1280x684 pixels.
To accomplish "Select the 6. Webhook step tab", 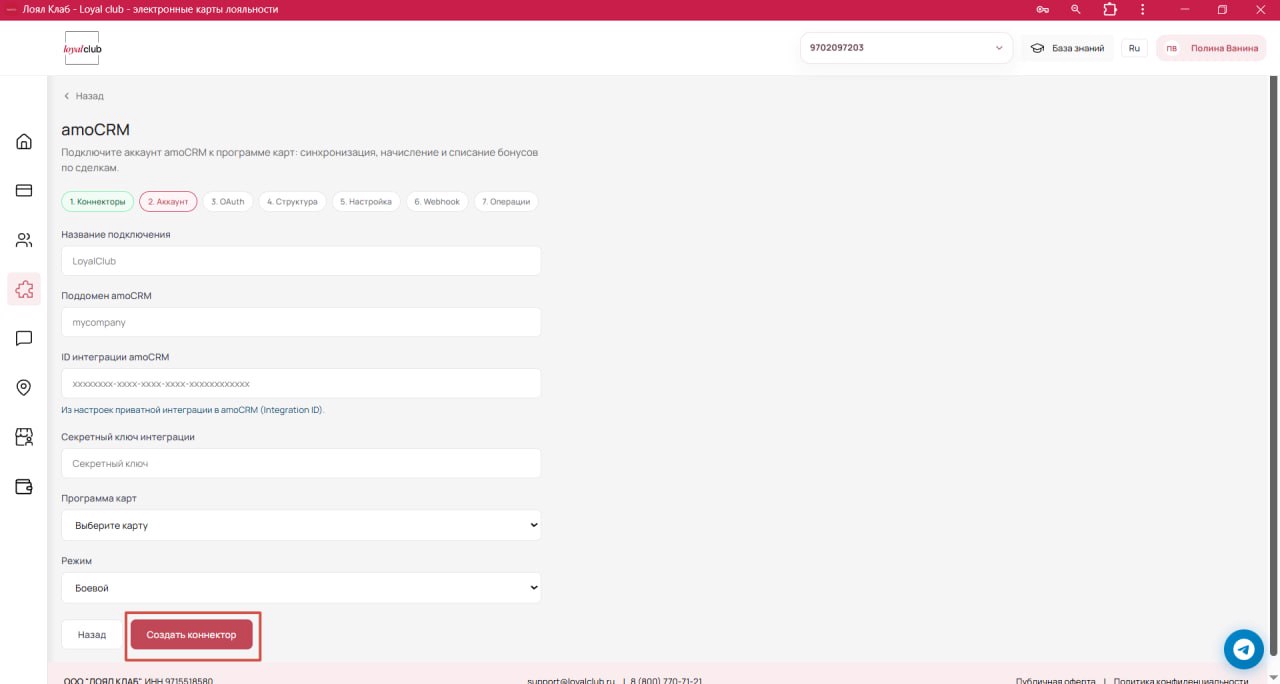I will coord(437,202).
